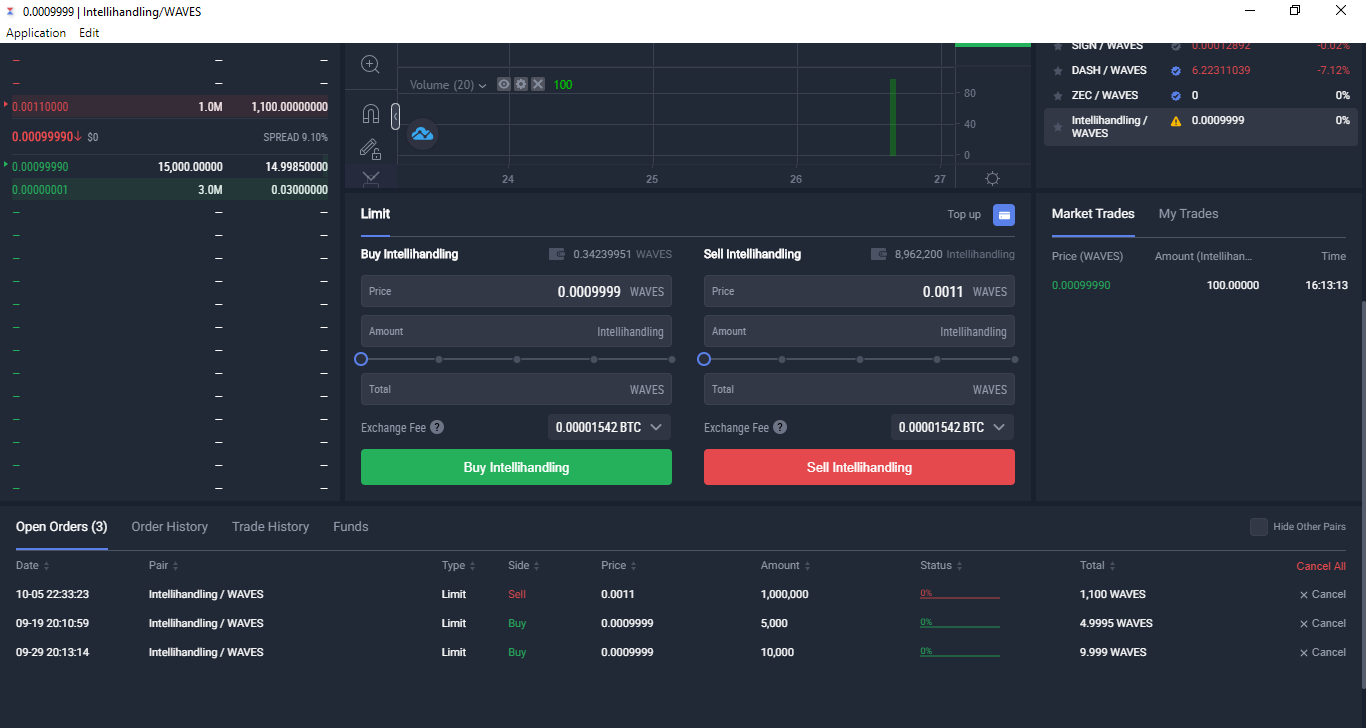Select the 0.00000001 bid row in order book

pos(169,189)
